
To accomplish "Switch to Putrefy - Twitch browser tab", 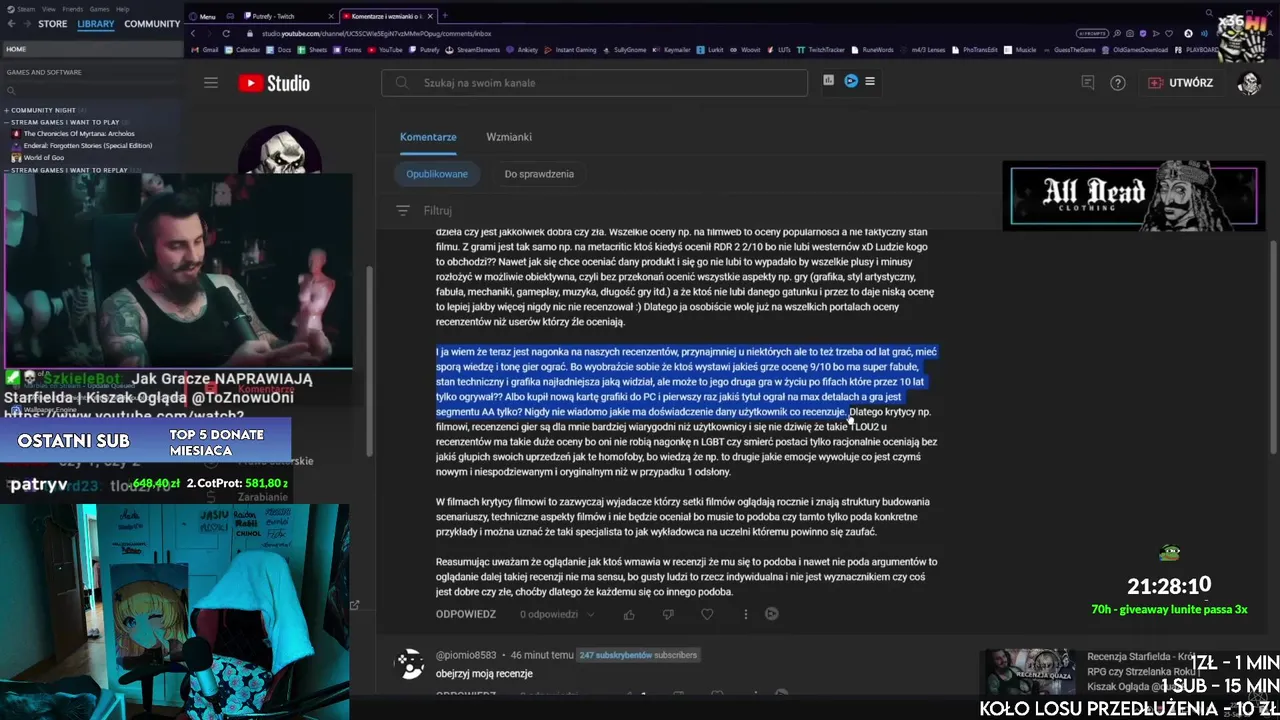I will click(288, 16).
